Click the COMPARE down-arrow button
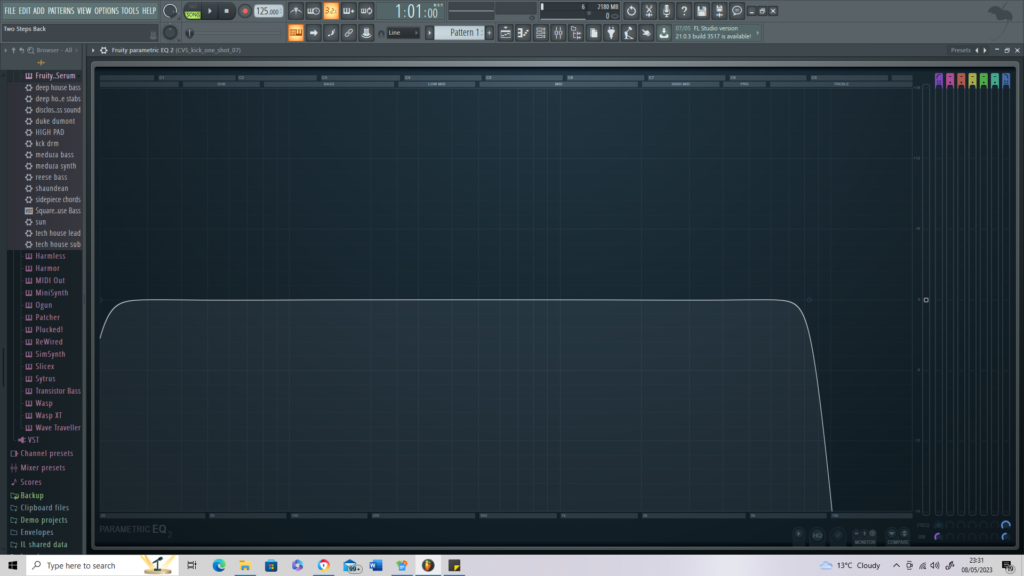 click(892, 534)
